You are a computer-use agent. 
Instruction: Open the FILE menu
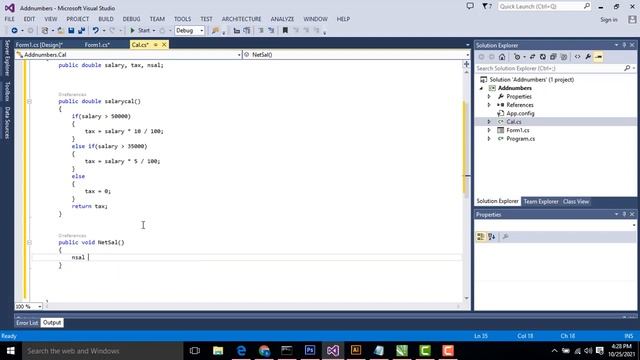9,19
